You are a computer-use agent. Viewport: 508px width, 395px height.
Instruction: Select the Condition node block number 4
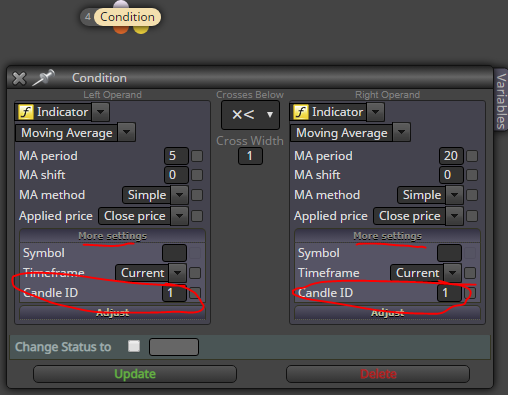(x=88, y=17)
